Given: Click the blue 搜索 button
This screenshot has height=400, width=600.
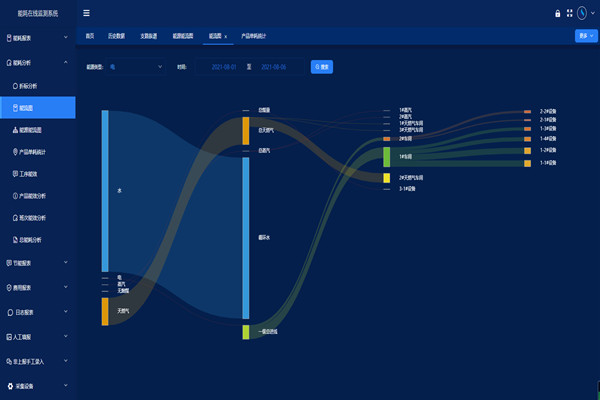Looking at the screenshot, I should [x=322, y=67].
